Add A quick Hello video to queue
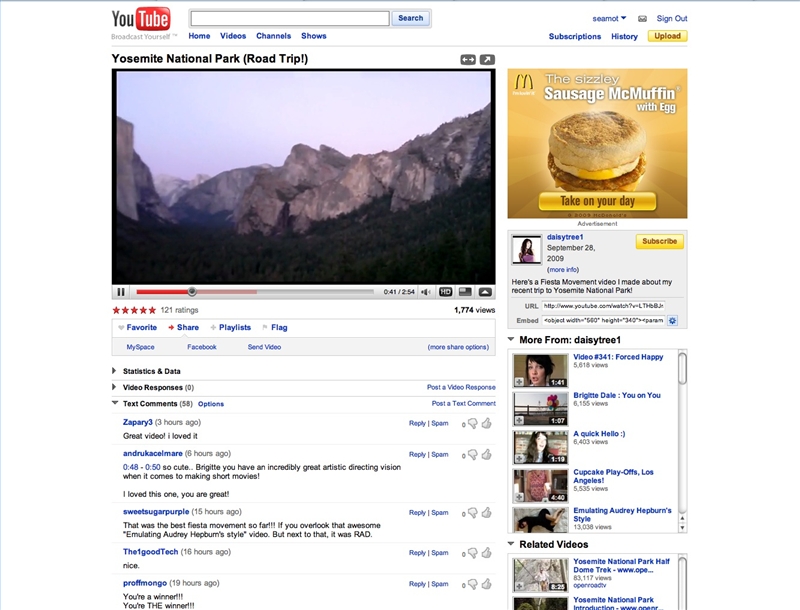800x610 pixels. 519,459
